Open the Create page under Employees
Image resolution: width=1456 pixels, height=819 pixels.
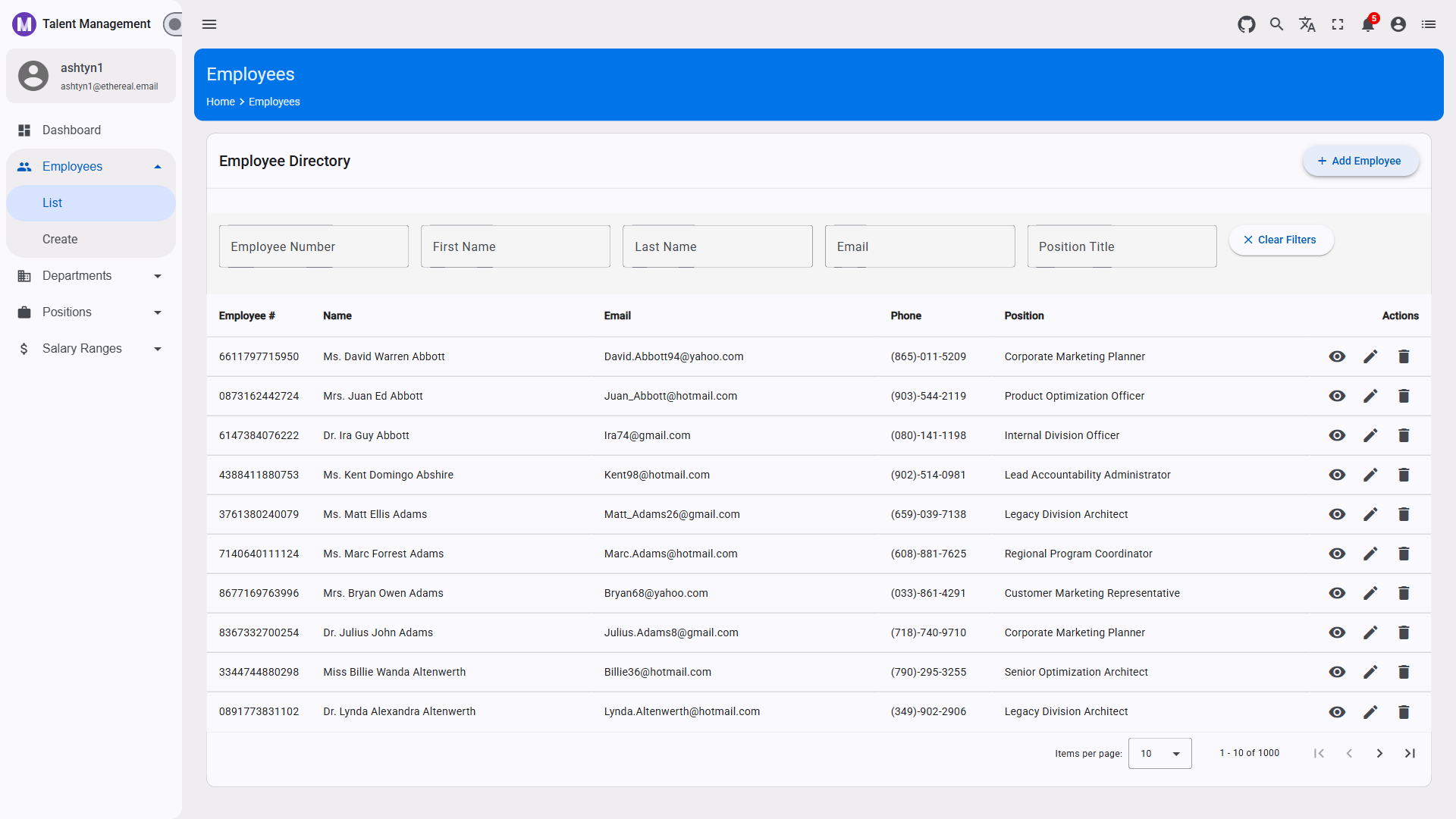60,239
